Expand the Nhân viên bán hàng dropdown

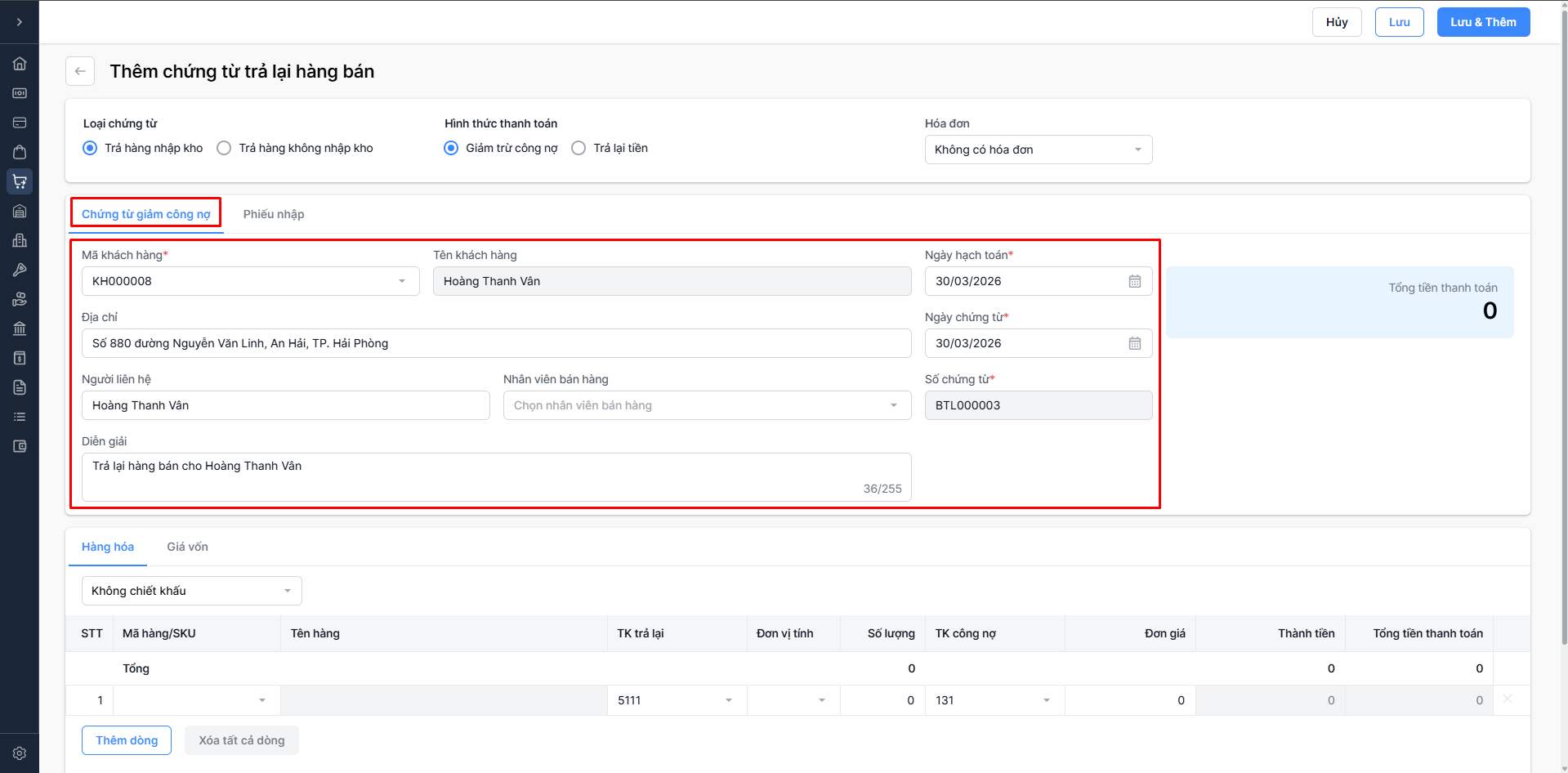(707, 405)
